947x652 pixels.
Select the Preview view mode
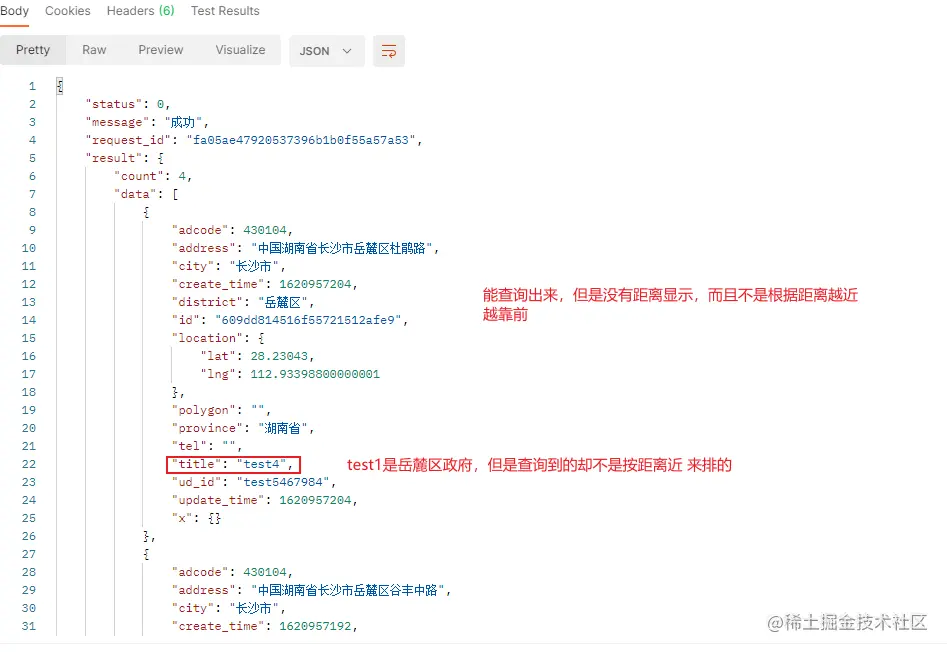pos(161,50)
